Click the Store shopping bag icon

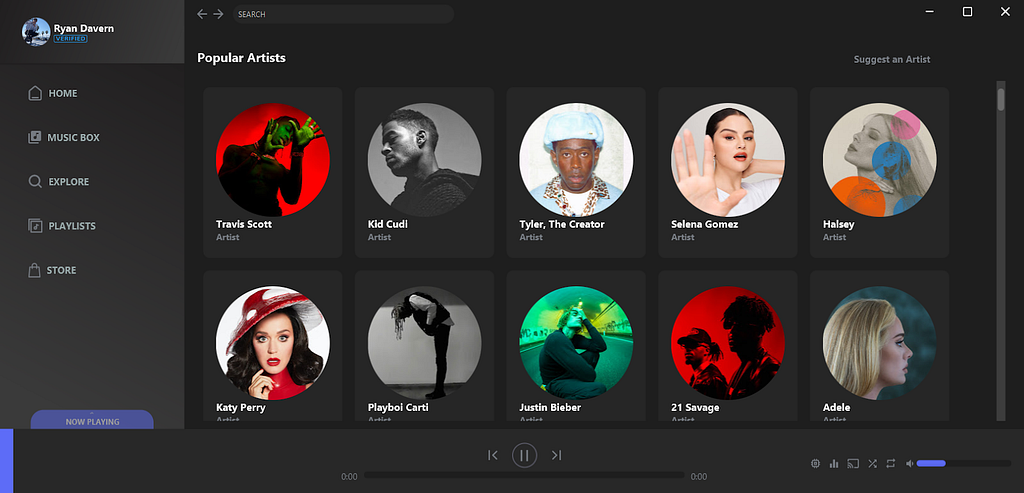34,270
